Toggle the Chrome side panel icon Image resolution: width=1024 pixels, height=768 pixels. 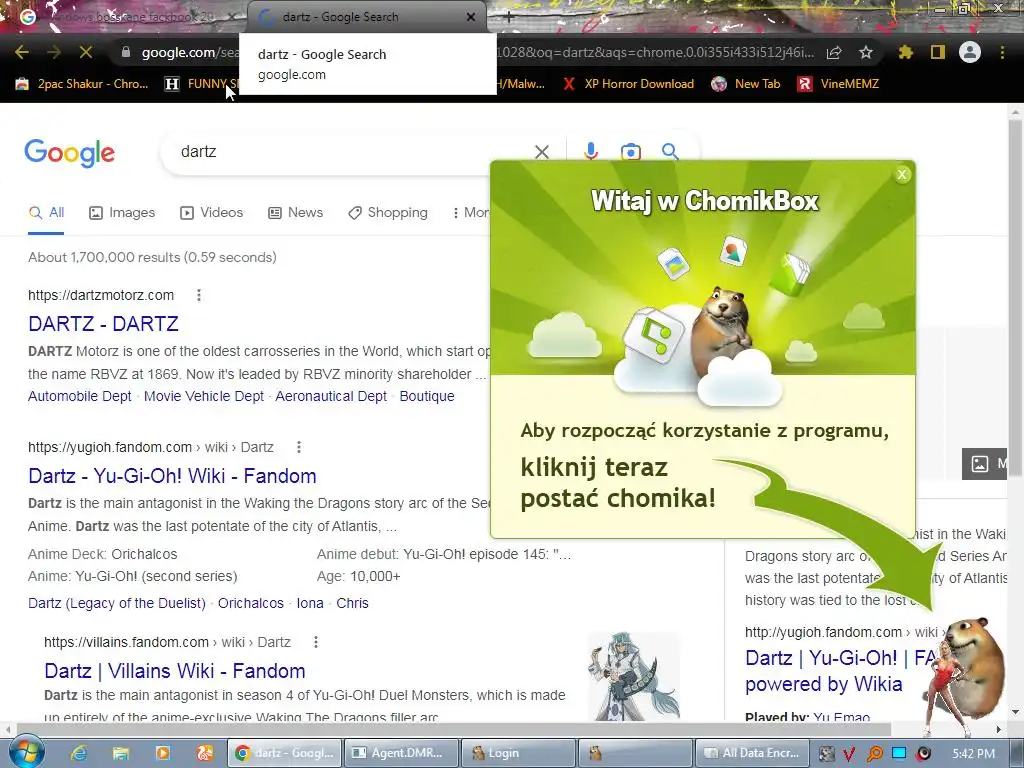pyautogui.click(x=938, y=52)
